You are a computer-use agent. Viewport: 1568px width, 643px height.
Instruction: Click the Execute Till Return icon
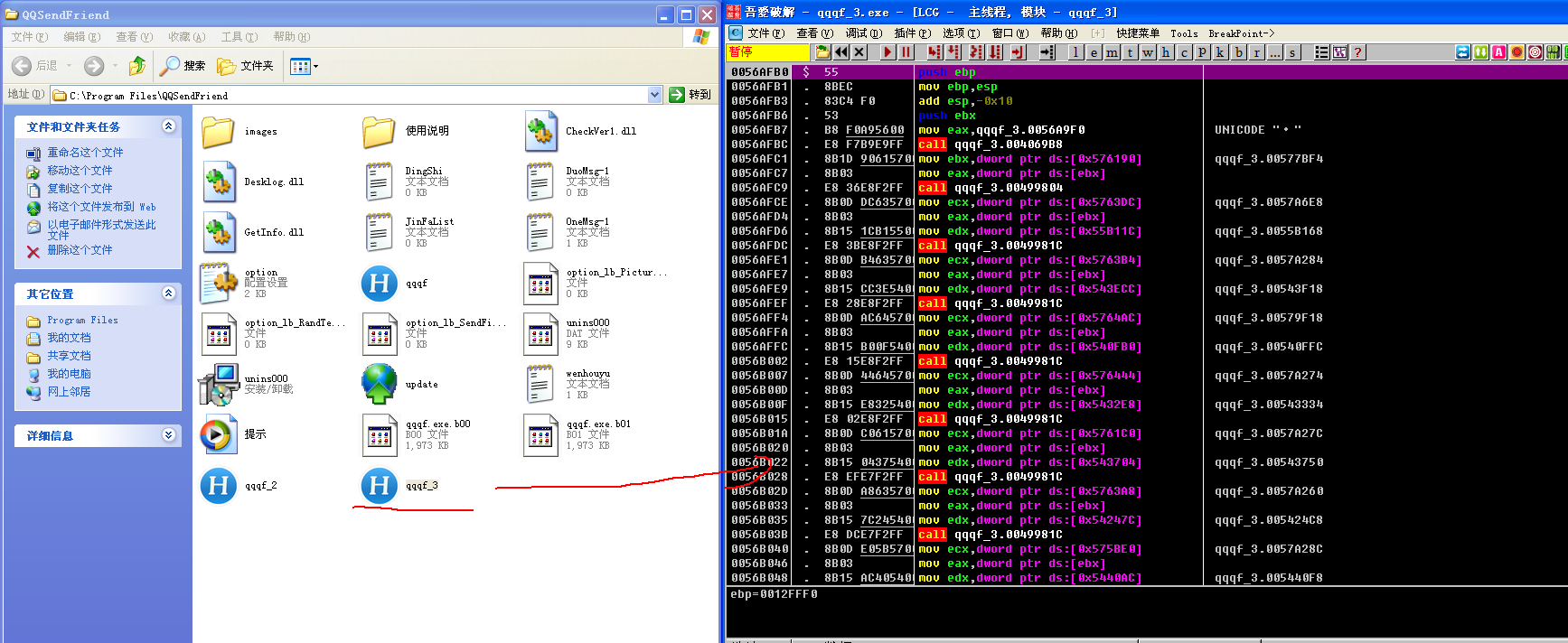pyautogui.click(x=1019, y=52)
